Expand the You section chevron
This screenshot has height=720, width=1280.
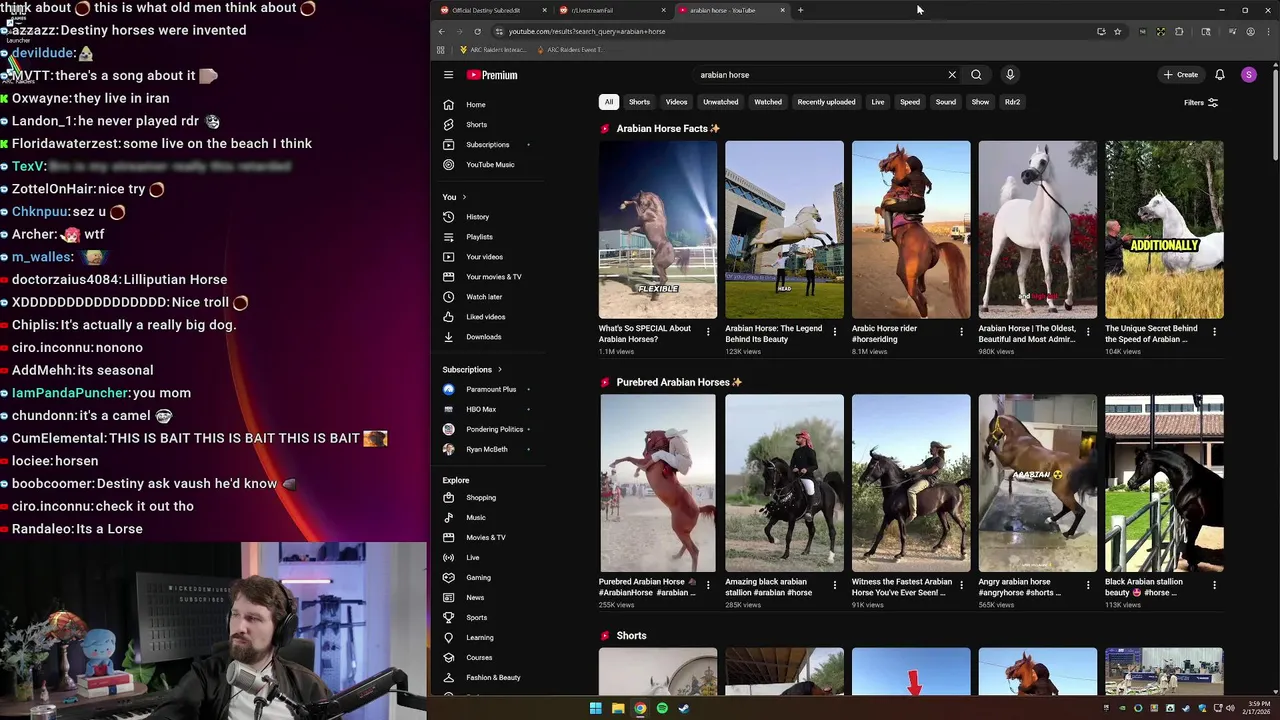(x=464, y=197)
